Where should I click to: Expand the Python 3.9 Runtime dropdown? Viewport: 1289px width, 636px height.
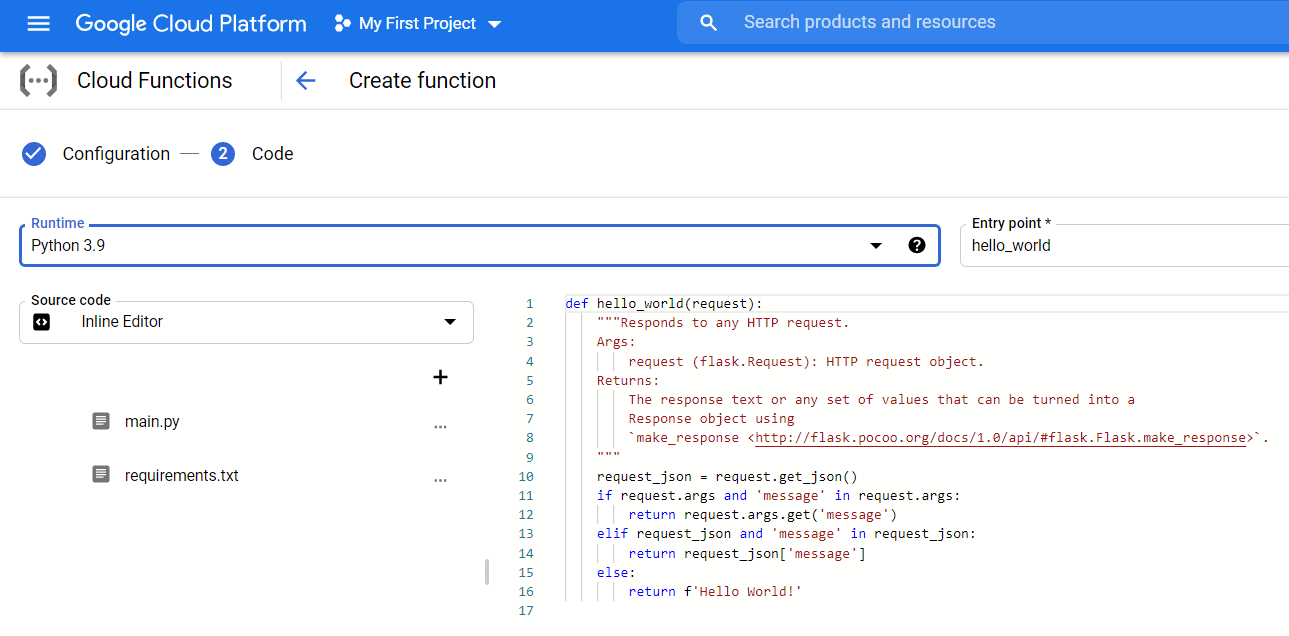(876, 246)
